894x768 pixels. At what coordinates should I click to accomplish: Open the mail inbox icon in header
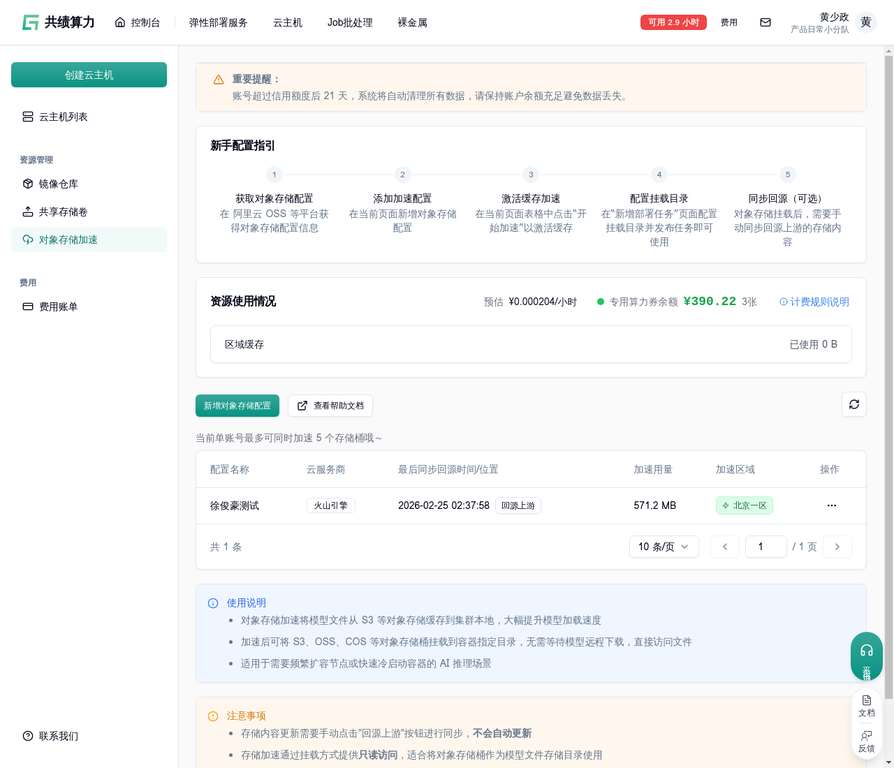click(x=765, y=22)
